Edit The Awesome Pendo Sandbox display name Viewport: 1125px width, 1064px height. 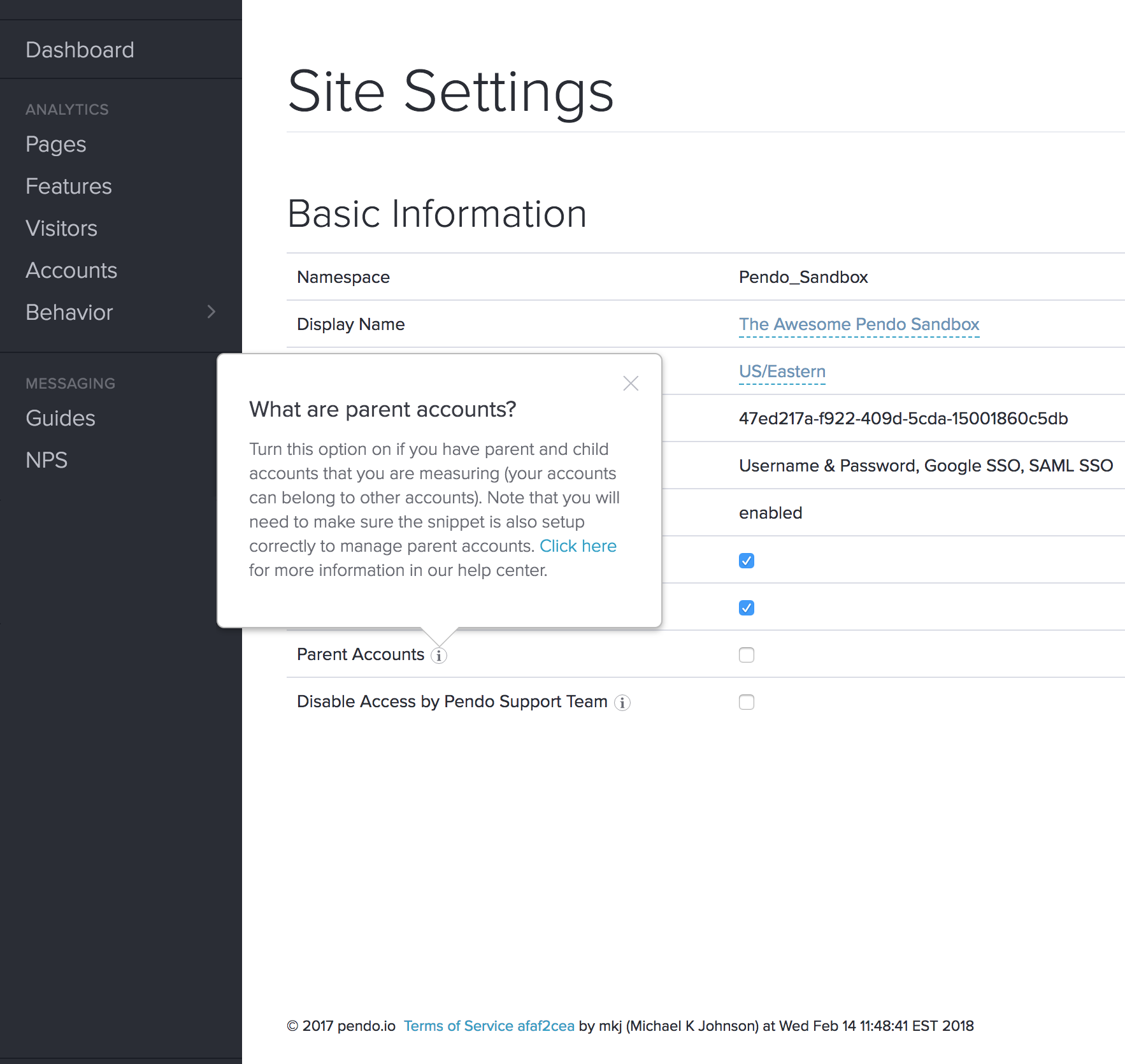coord(858,324)
